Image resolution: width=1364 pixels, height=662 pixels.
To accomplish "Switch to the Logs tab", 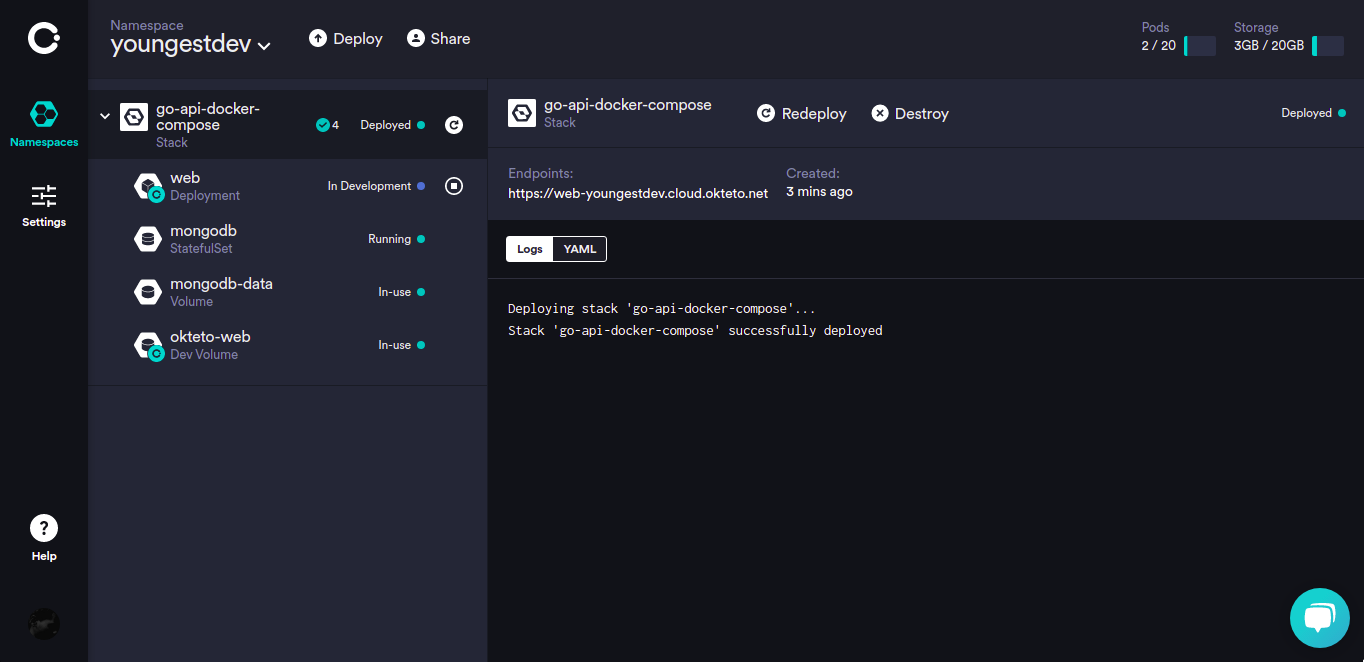I will pos(530,249).
